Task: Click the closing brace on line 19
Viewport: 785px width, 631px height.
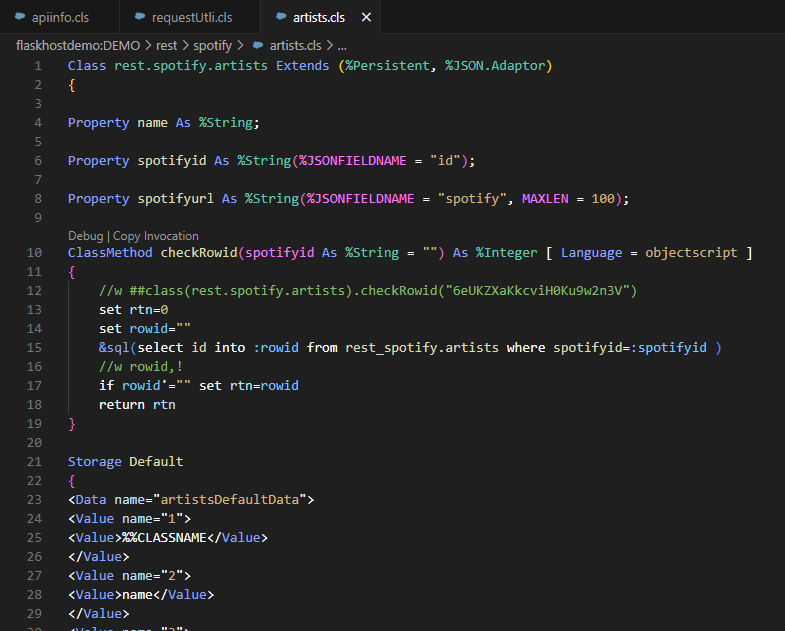Action: [x=72, y=424]
